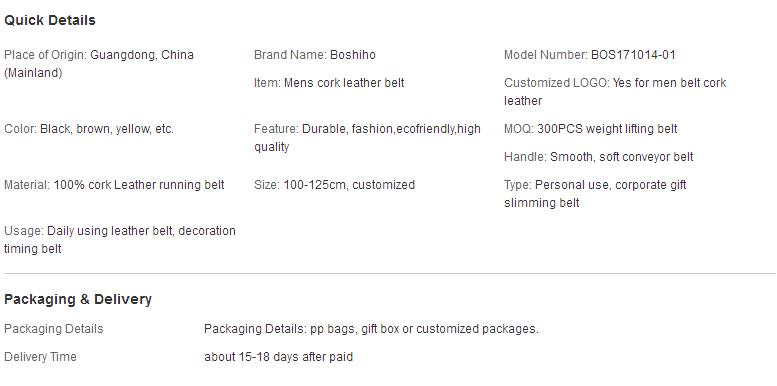Click the MOQ 300PCS entry
This screenshot has width=777, height=386.
591,129
